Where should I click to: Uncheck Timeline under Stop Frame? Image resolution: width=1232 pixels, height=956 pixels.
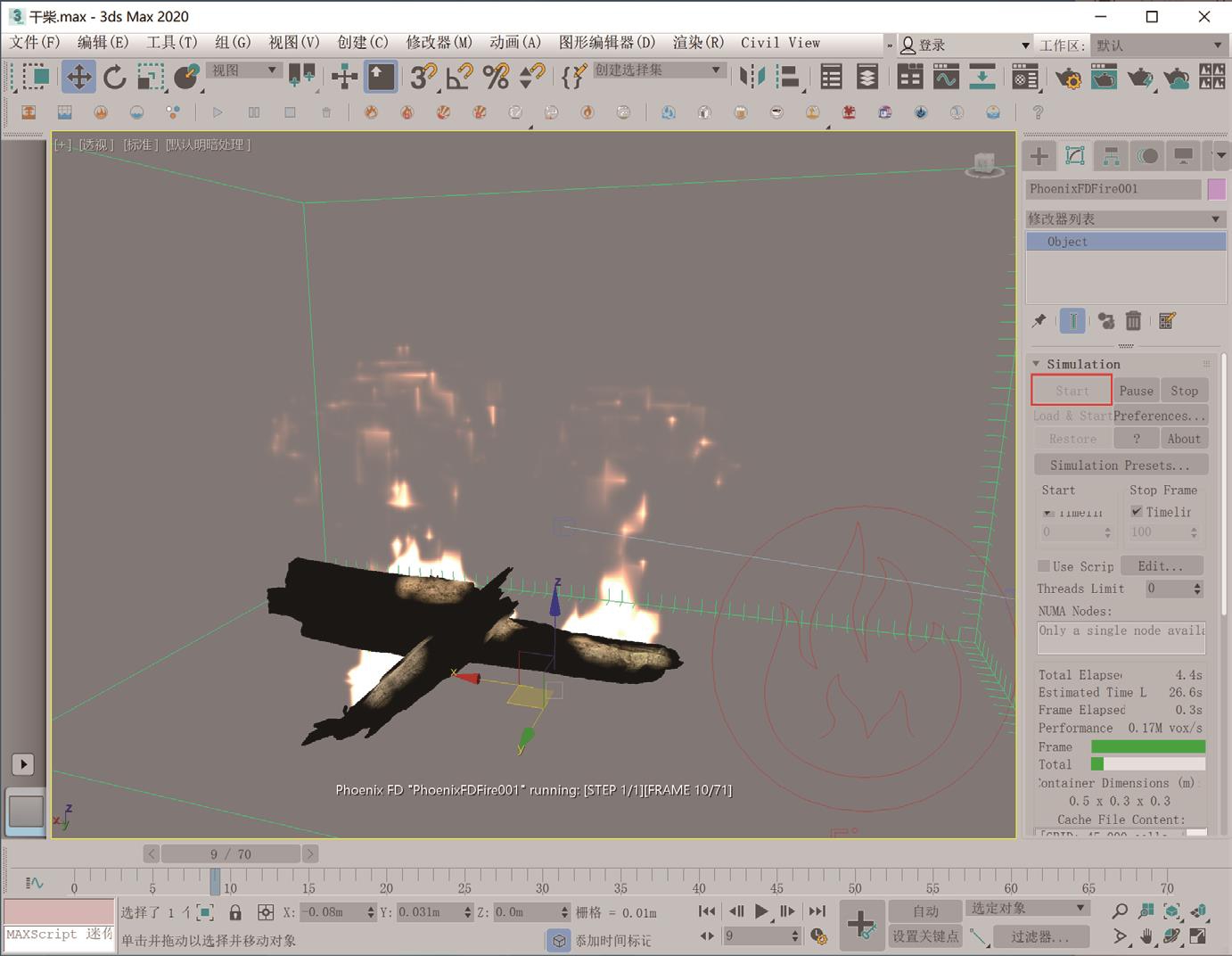point(1137,512)
